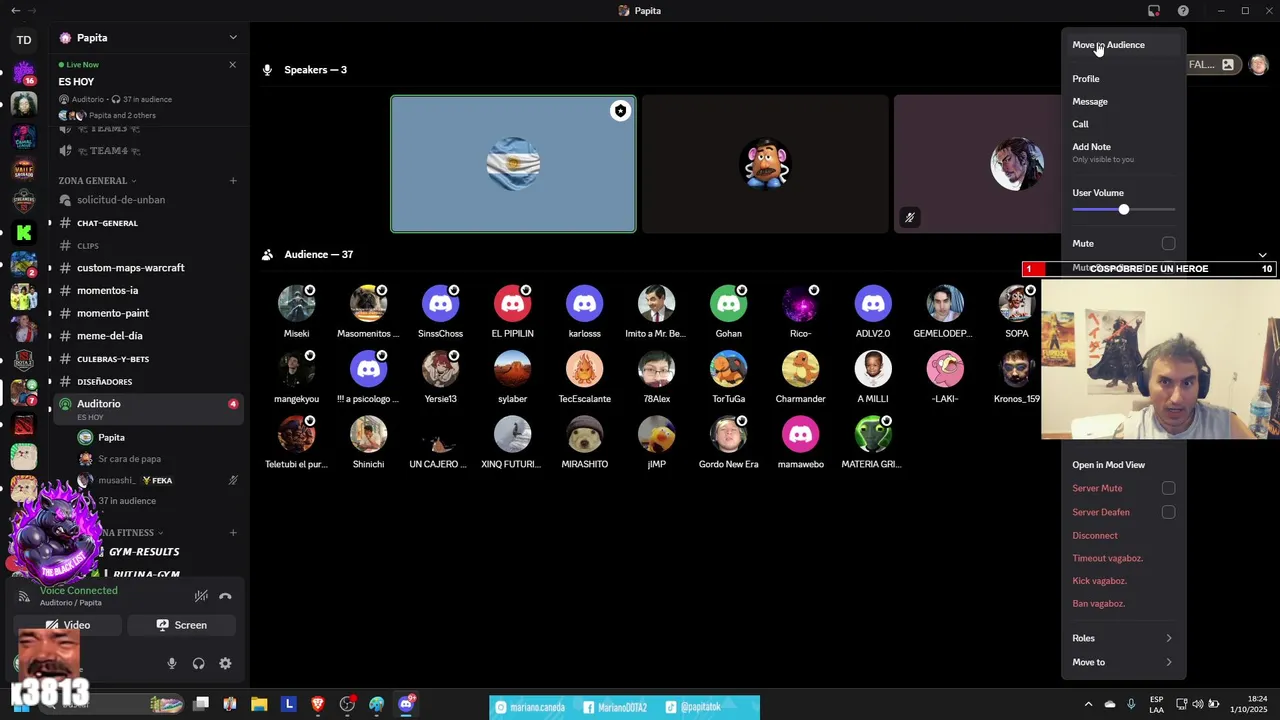
Task: Click the taskbar search box
Action: tap(110, 704)
